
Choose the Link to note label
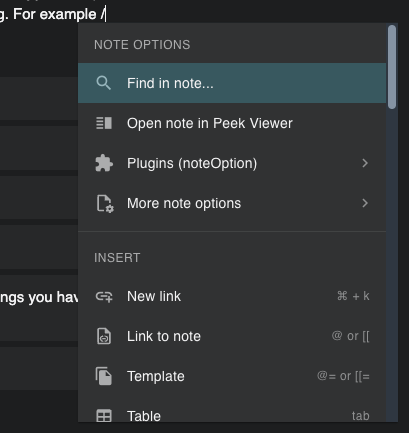click(x=164, y=336)
